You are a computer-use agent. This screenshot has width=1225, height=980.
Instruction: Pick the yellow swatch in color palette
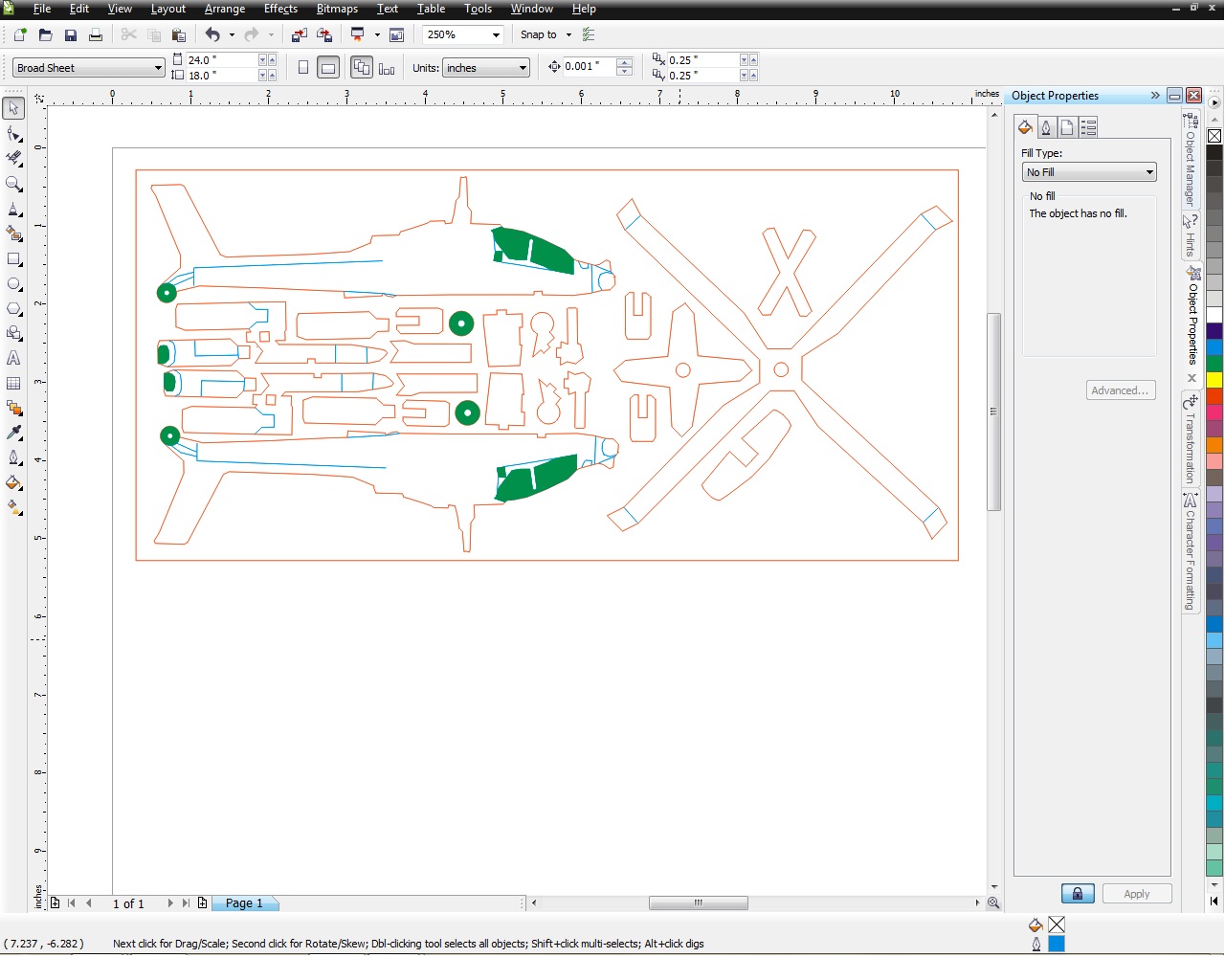[1214, 380]
